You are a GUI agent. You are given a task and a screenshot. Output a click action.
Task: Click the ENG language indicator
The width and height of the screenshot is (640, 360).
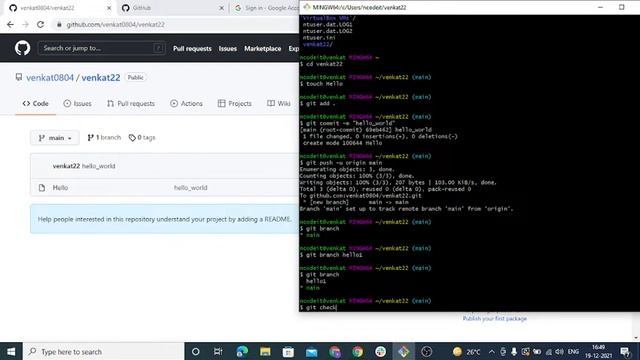point(573,351)
